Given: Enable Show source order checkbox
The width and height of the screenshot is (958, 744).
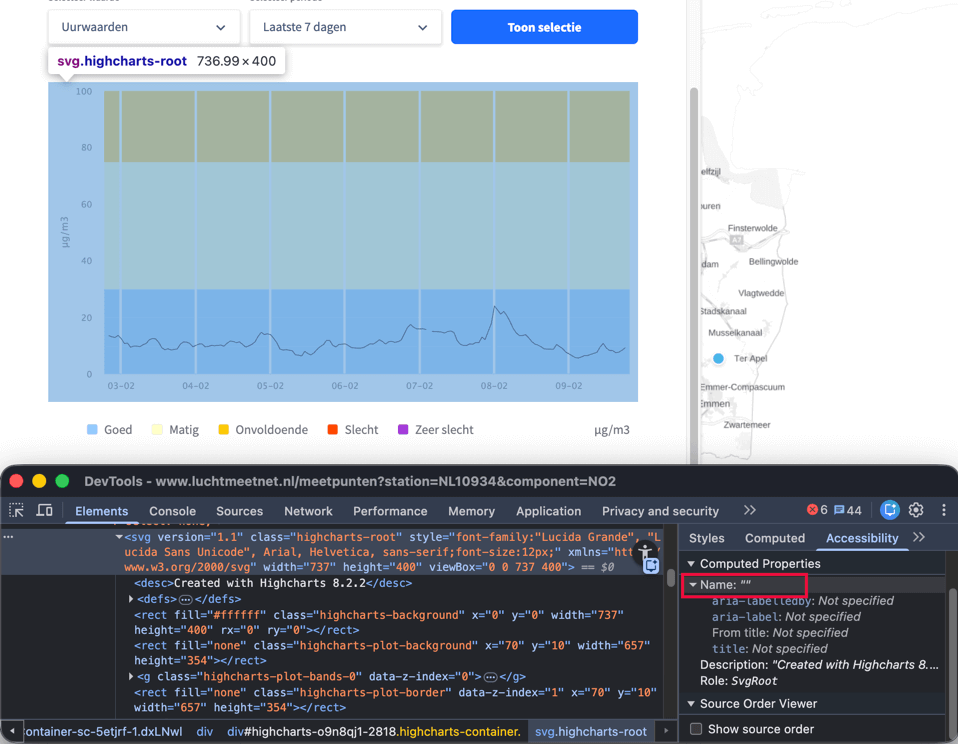Looking at the screenshot, I should [x=696, y=729].
